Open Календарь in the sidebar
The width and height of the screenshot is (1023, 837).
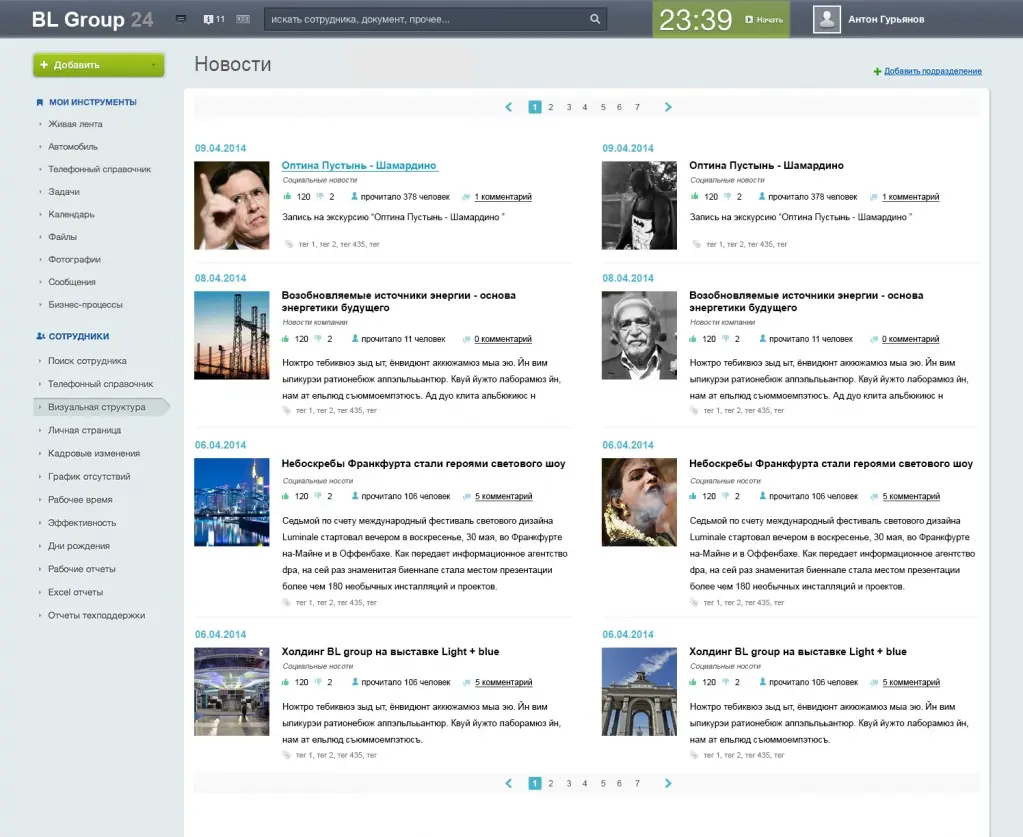click(x=71, y=214)
